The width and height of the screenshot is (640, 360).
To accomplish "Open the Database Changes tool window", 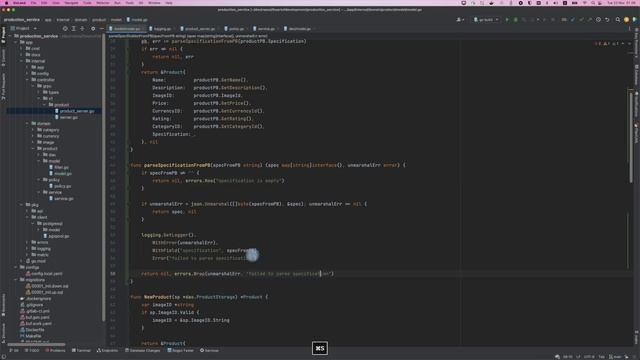I will click(142, 350).
